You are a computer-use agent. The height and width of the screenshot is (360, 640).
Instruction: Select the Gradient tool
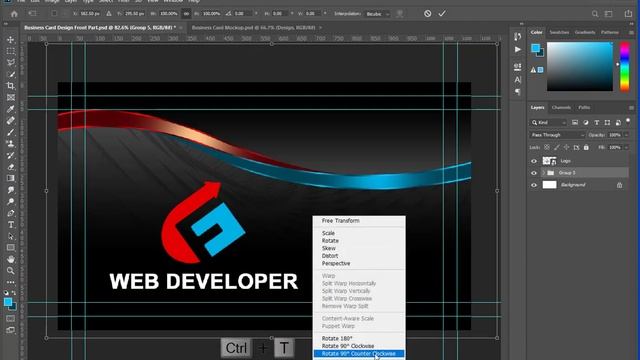point(11,178)
